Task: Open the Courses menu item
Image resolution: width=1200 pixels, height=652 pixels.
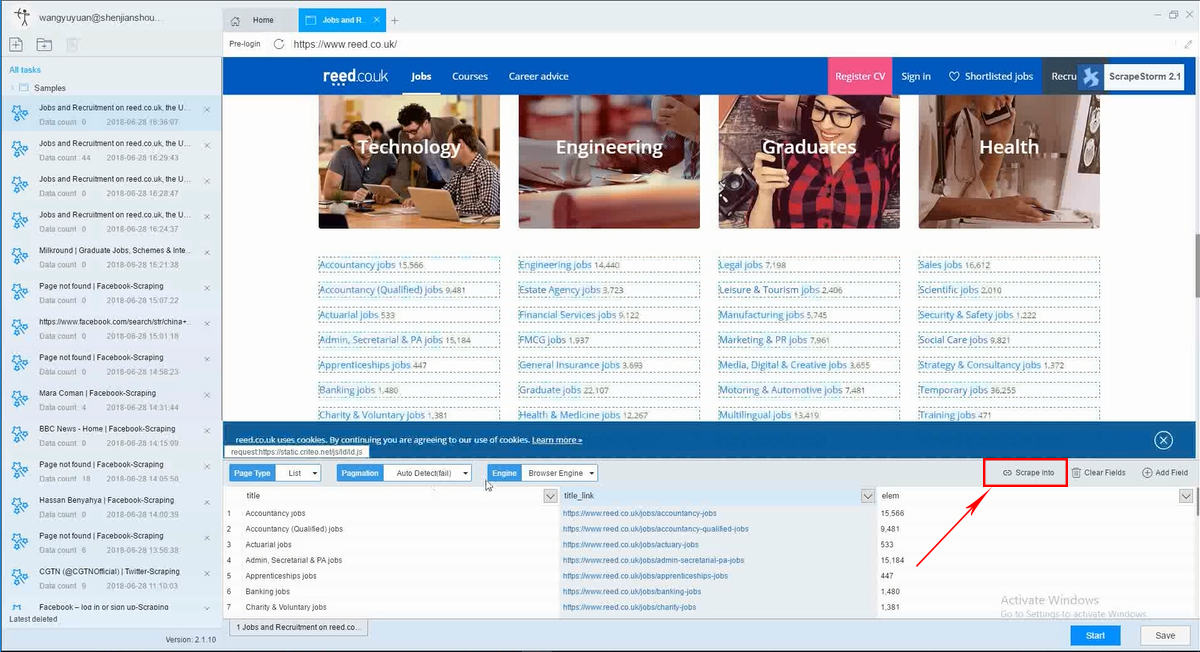Action: pos(470,76)
